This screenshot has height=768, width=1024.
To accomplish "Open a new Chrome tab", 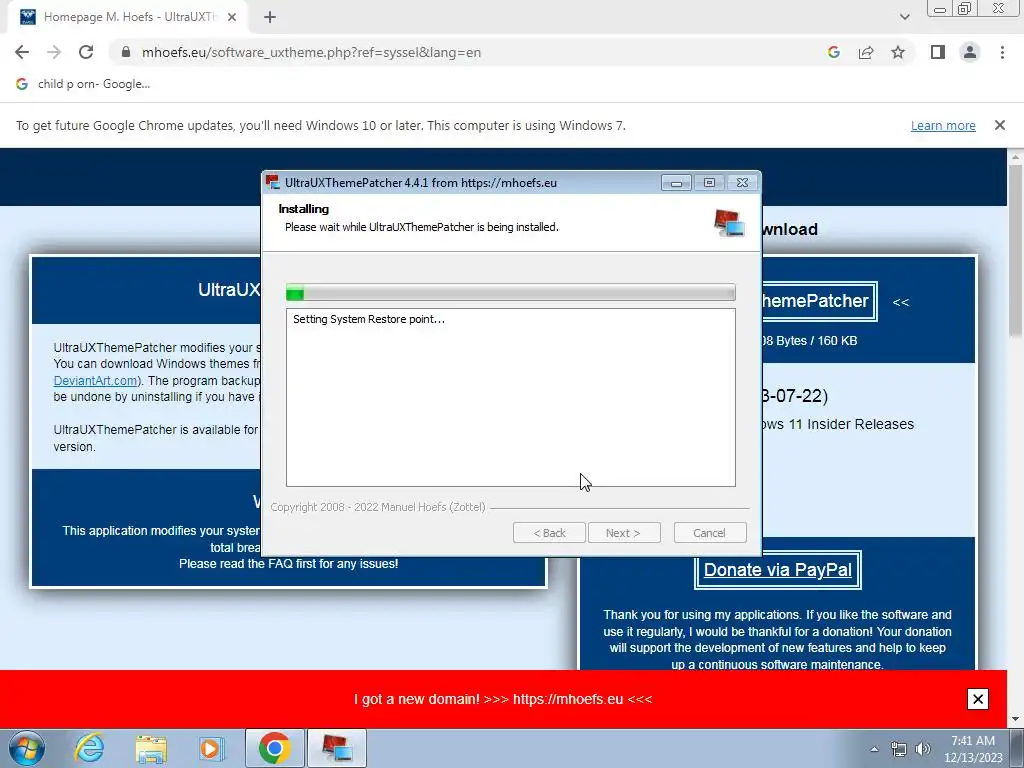I will (x=270, y=17).
